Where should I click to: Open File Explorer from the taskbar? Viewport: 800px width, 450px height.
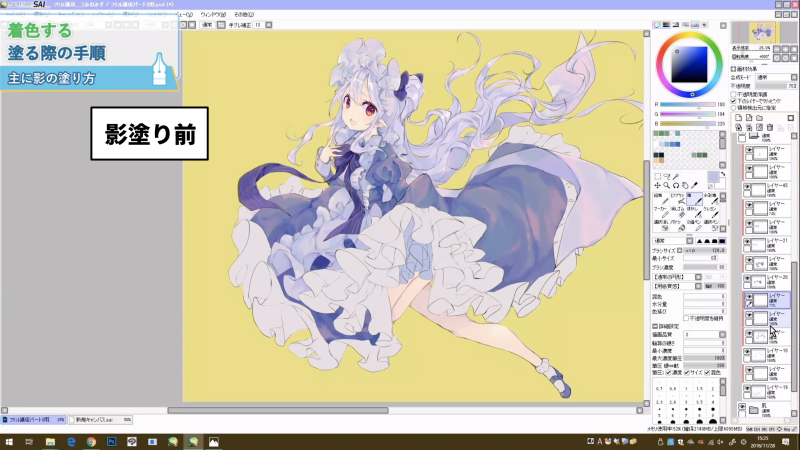50,442
